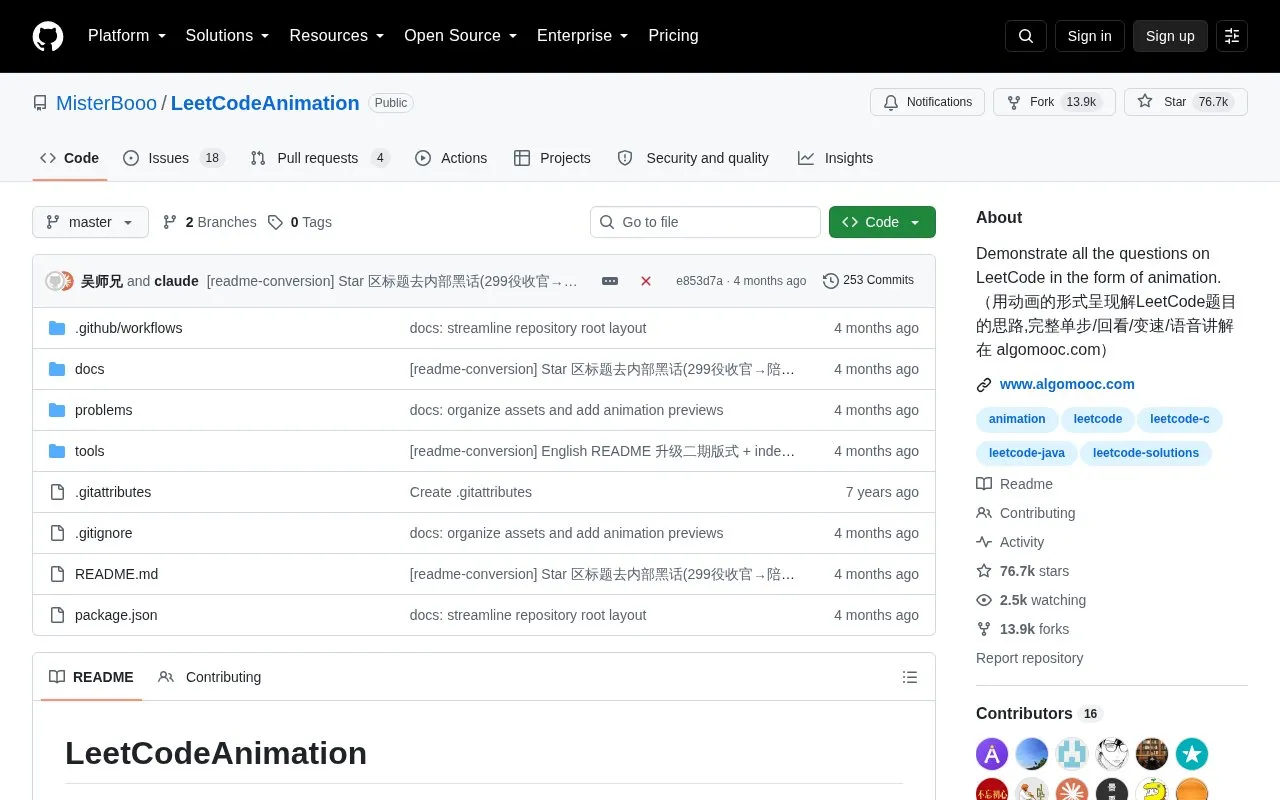Click the GitHub logo icon
Image resolution: width=1280 pixels, height=800 pixels.
[48, 36]
